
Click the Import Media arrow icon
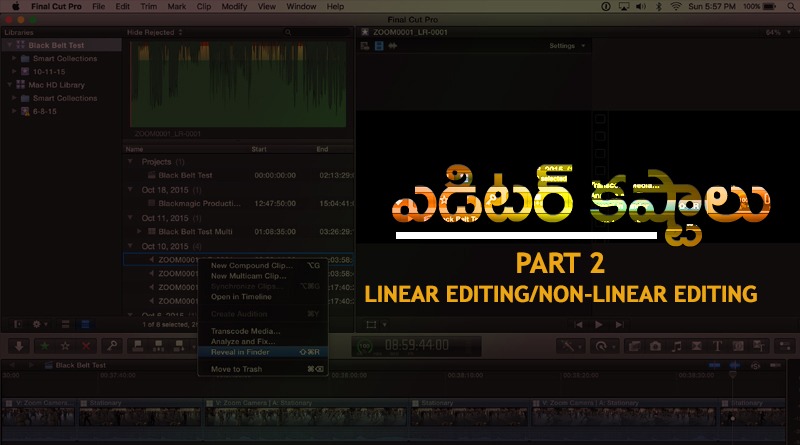pyautogui.click(x=18, y=345)
